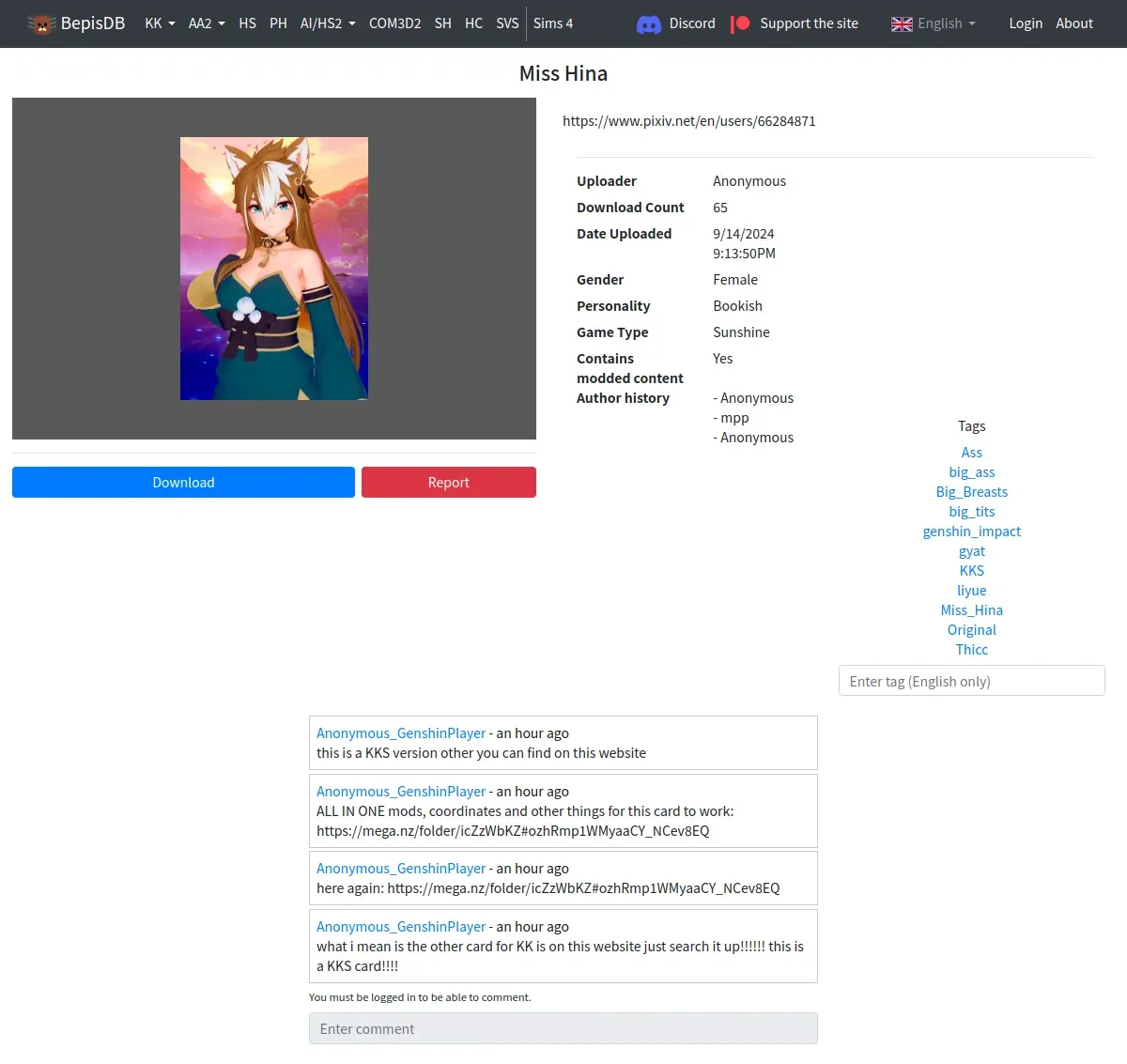Click the Miss Hina card thumbnail

274,269
